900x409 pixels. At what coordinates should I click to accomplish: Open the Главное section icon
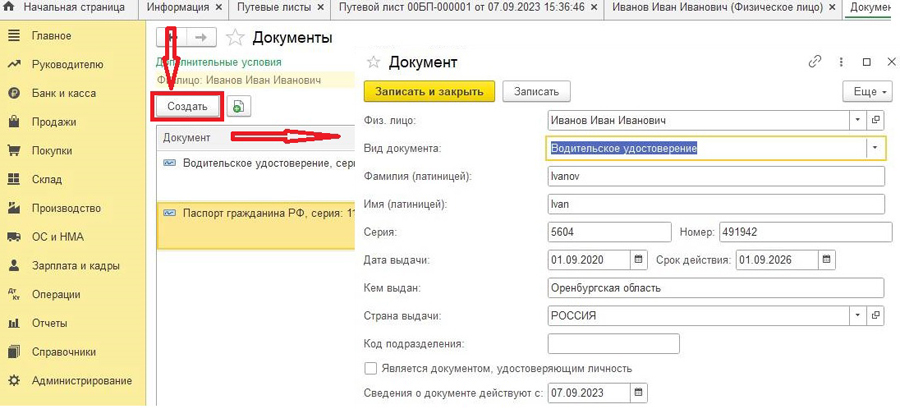(x=14, y=36)
